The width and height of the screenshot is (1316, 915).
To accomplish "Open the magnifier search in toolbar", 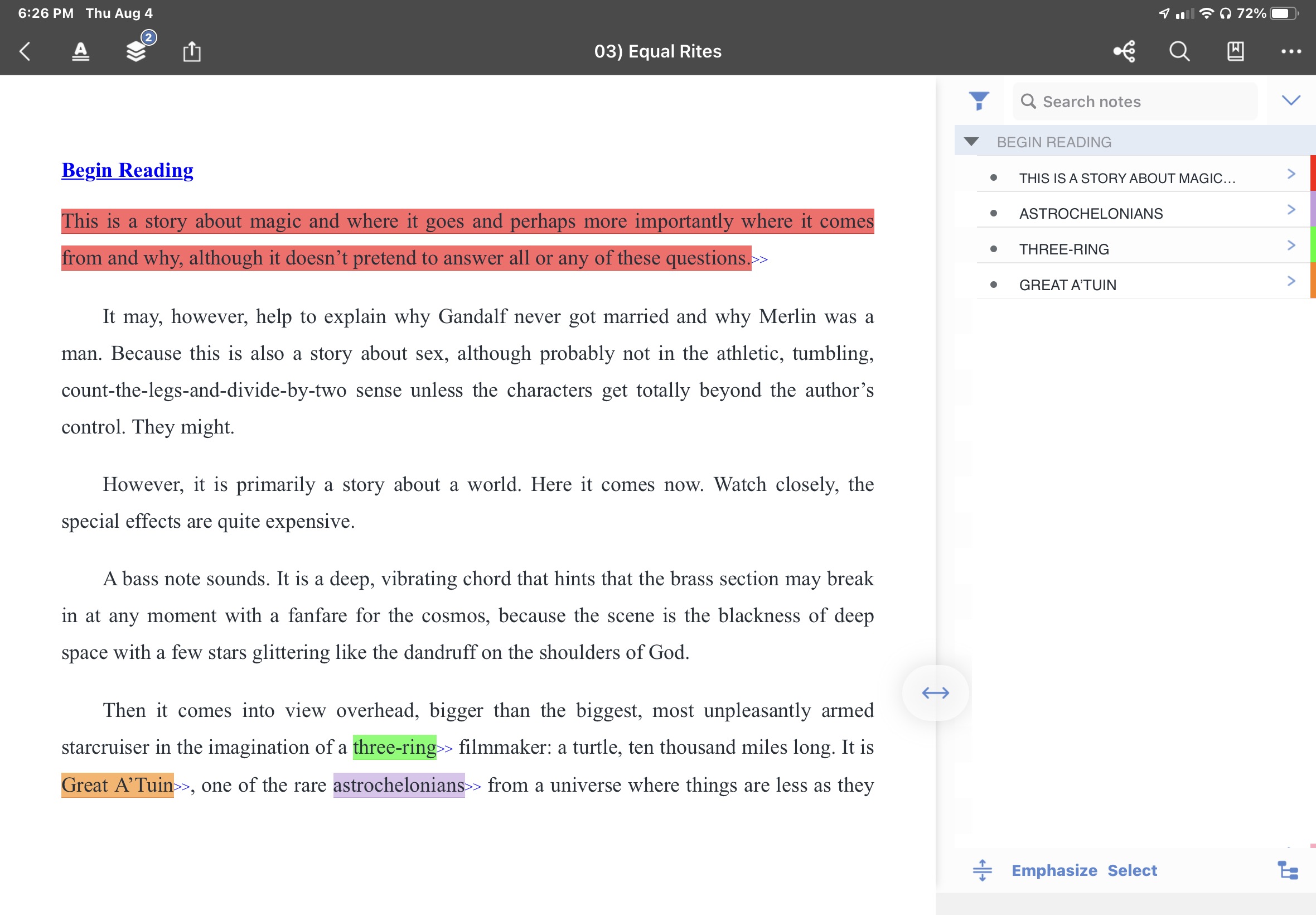I will (1179, 51).
